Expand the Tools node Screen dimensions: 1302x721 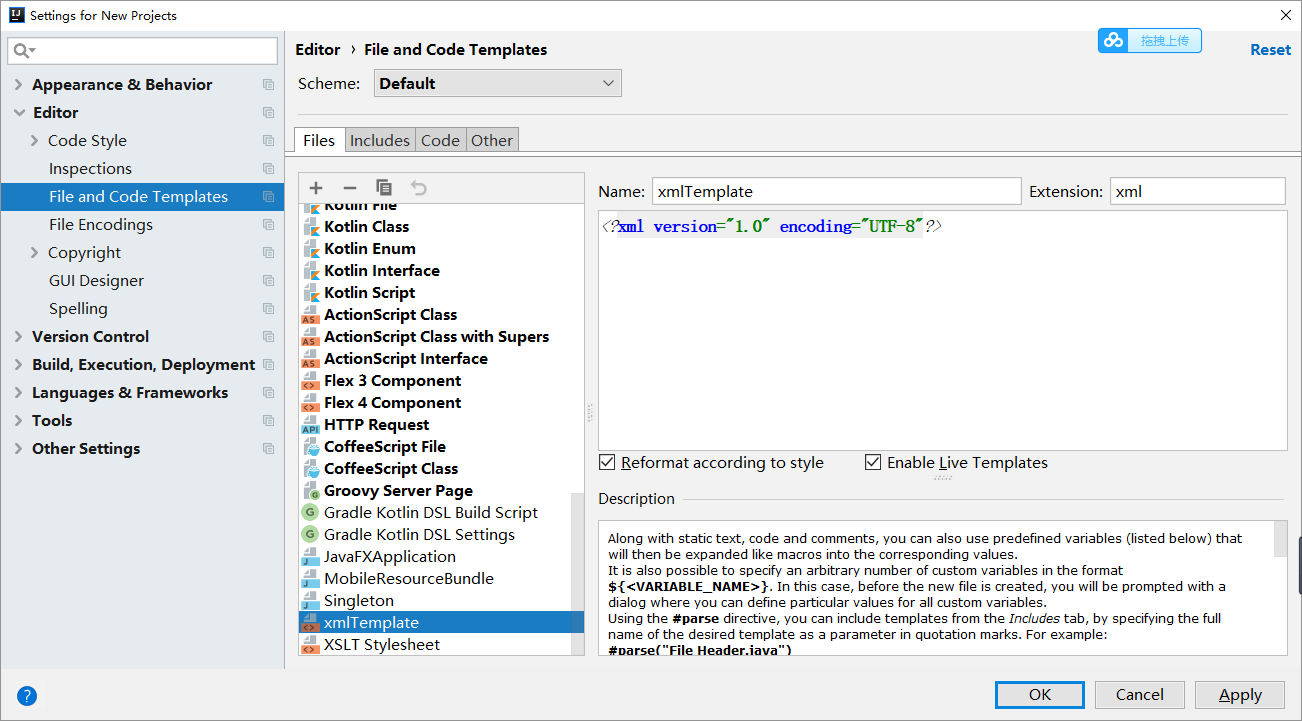[18, 421]
